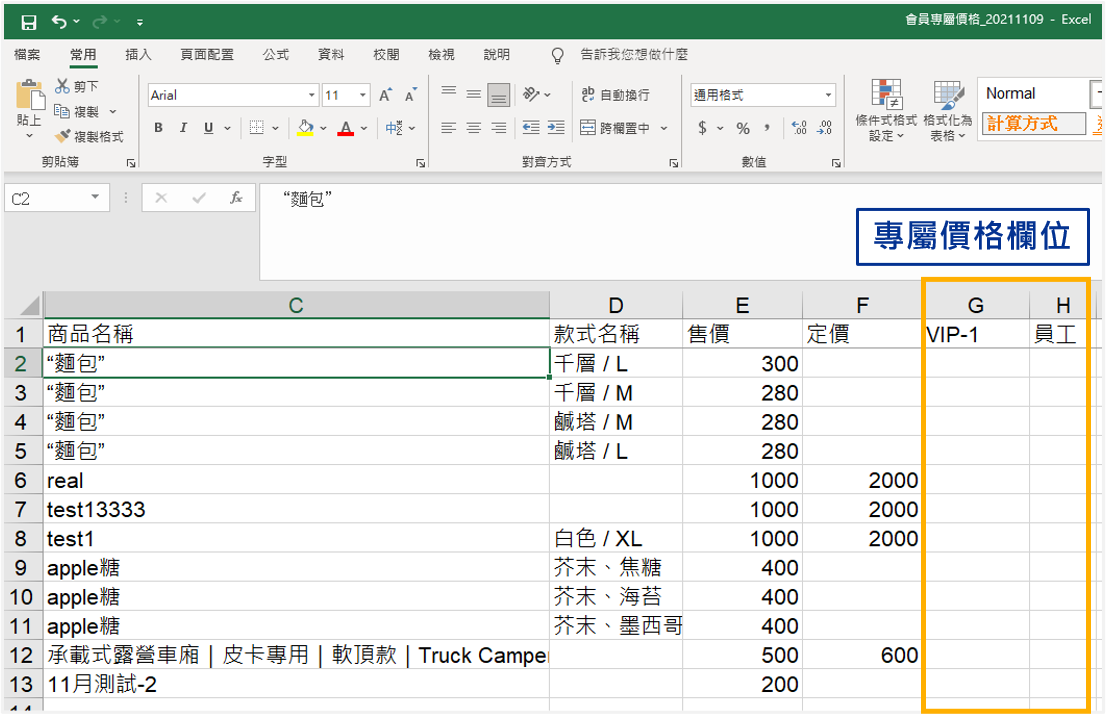The width and height of the screenshot is (1106, 714).
Task: Toggle Bold formatting
Action: [x=158, y=128]
